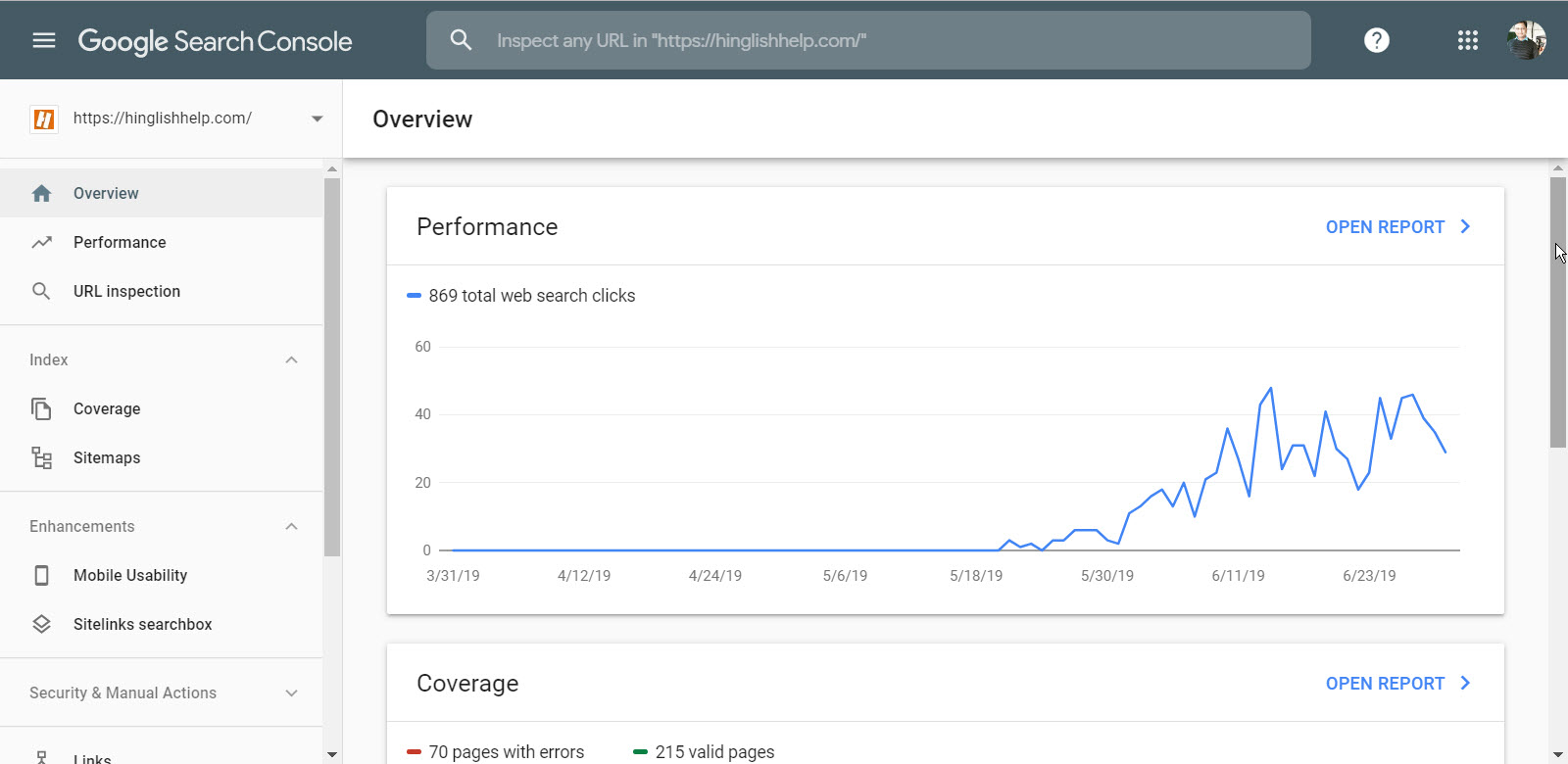The height and width of the screenshot is (764, 1568).
Task: Open the hamburger main menu
Action: [x=44, y=40]
